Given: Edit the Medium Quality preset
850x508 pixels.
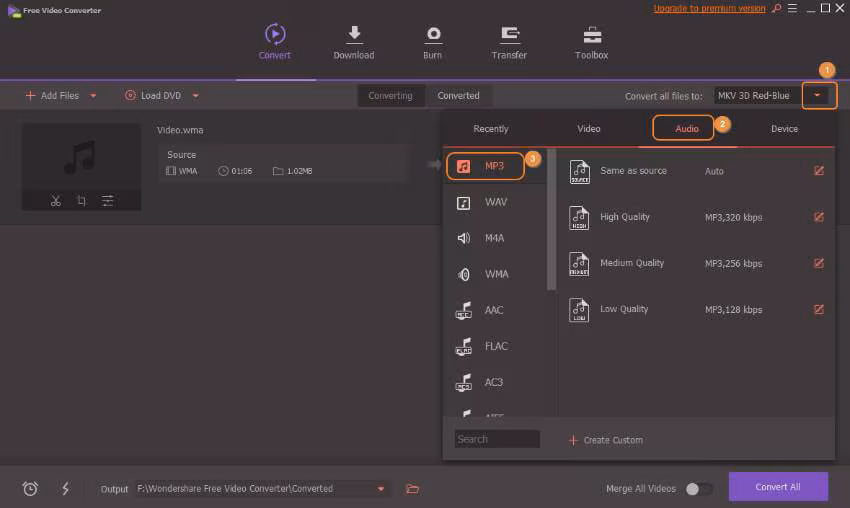Looking at the screenshot, I should [x=819, y=263].
